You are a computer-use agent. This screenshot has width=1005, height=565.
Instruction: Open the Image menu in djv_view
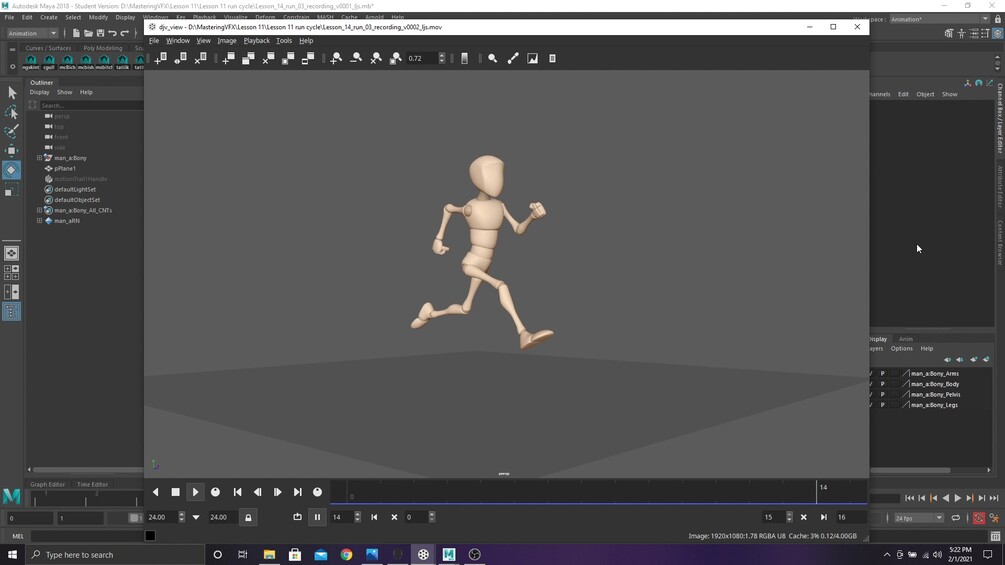pyautogui.click(x=226, y=40)
